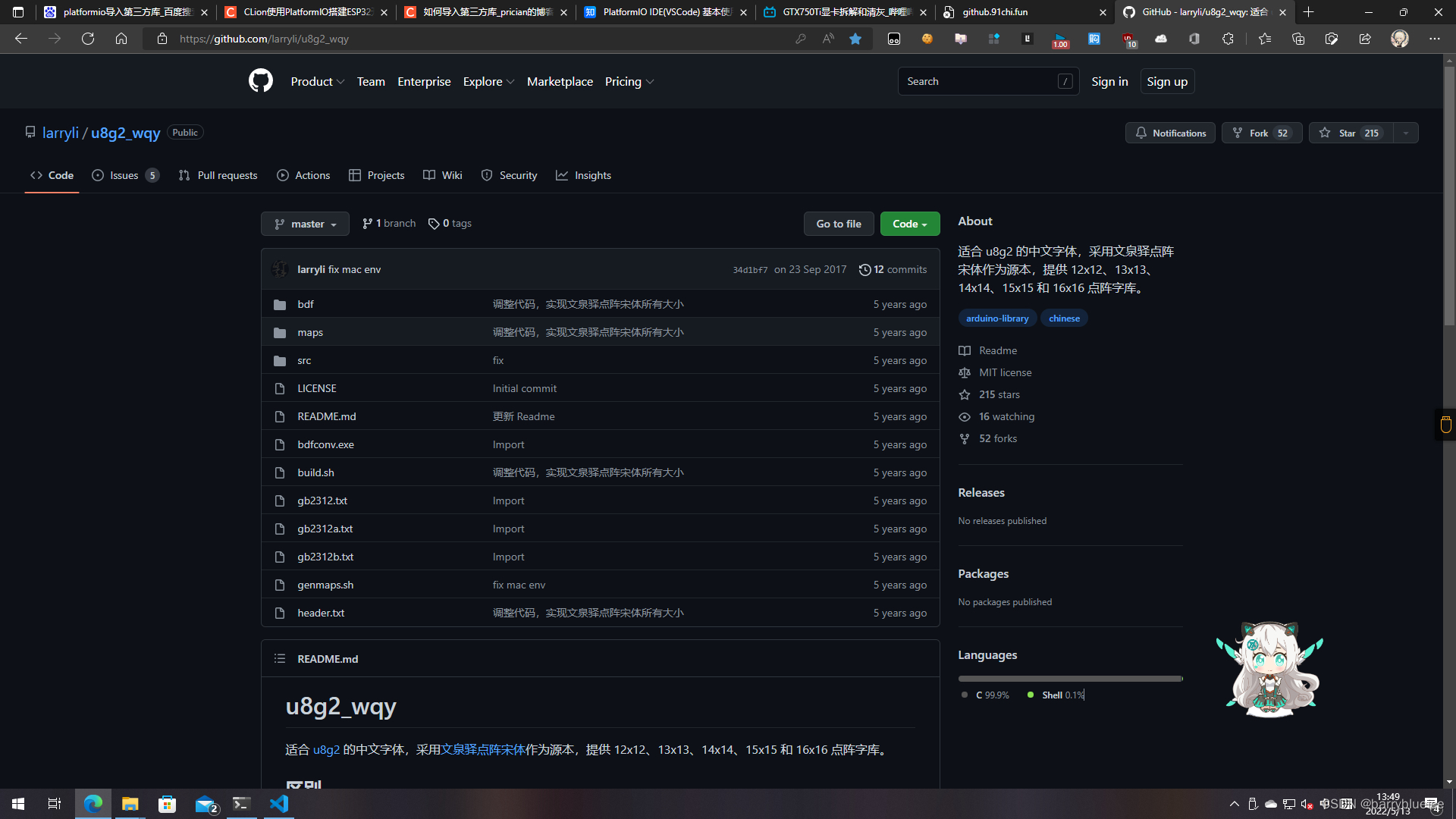Open Task View from taskbar
The height and width of the screenshot is (819, 1456).
55,804
